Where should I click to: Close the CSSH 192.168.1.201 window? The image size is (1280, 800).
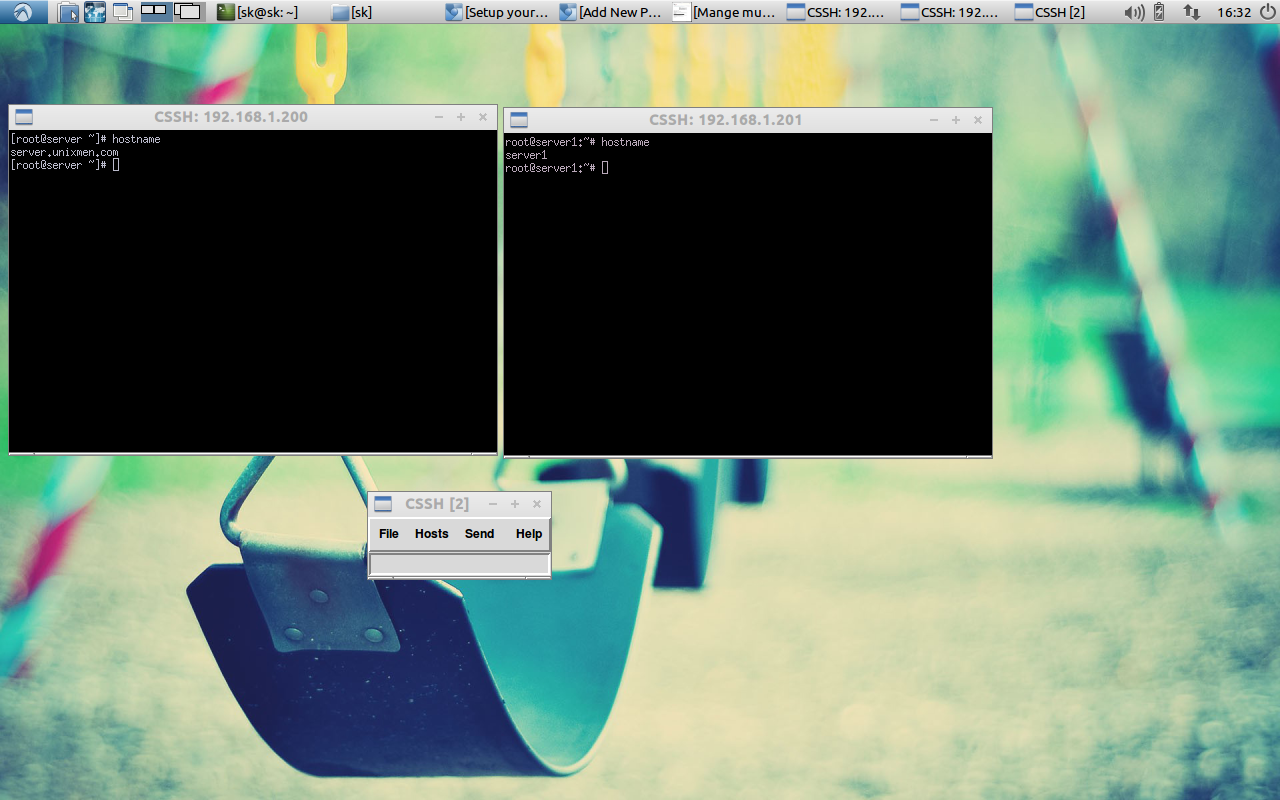pyautogui.click(x=978, y=120)
